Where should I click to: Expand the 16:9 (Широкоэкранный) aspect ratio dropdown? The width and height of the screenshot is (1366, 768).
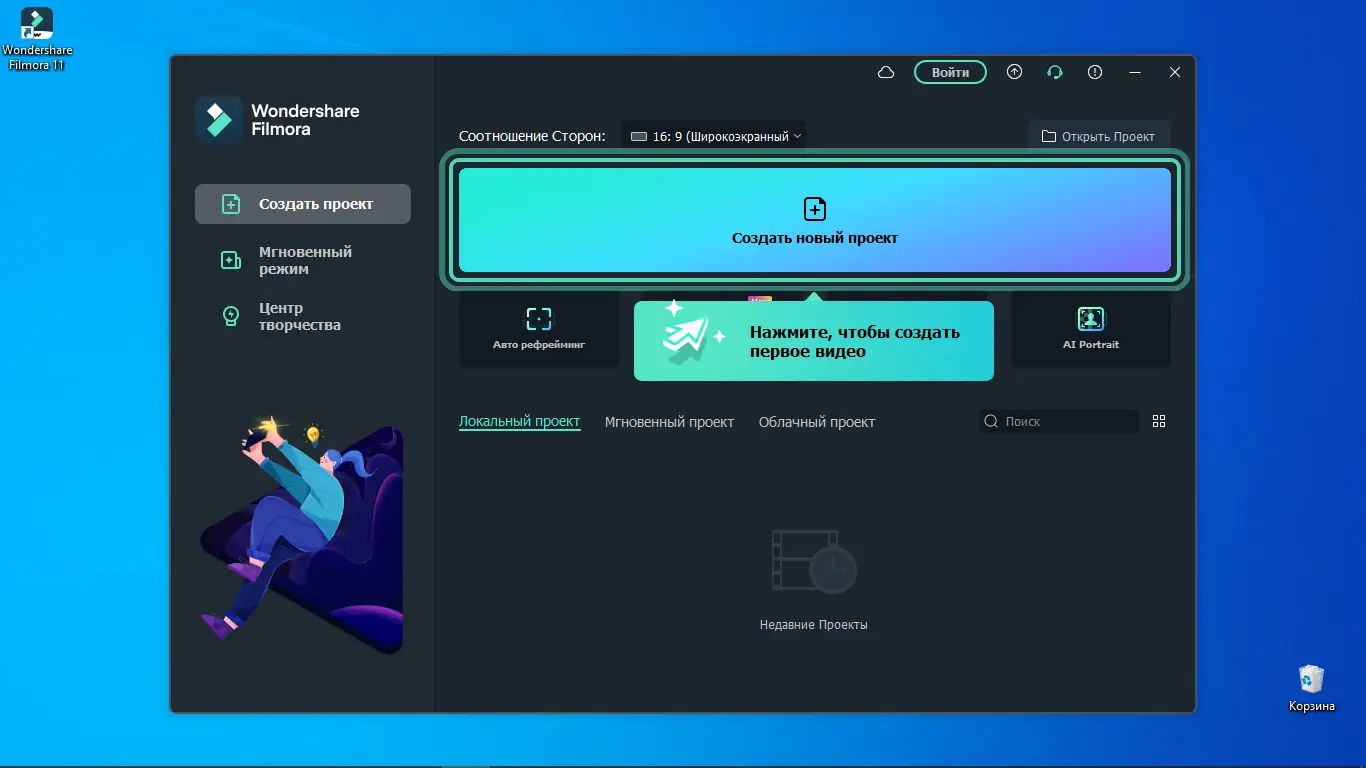pos(714,136)
